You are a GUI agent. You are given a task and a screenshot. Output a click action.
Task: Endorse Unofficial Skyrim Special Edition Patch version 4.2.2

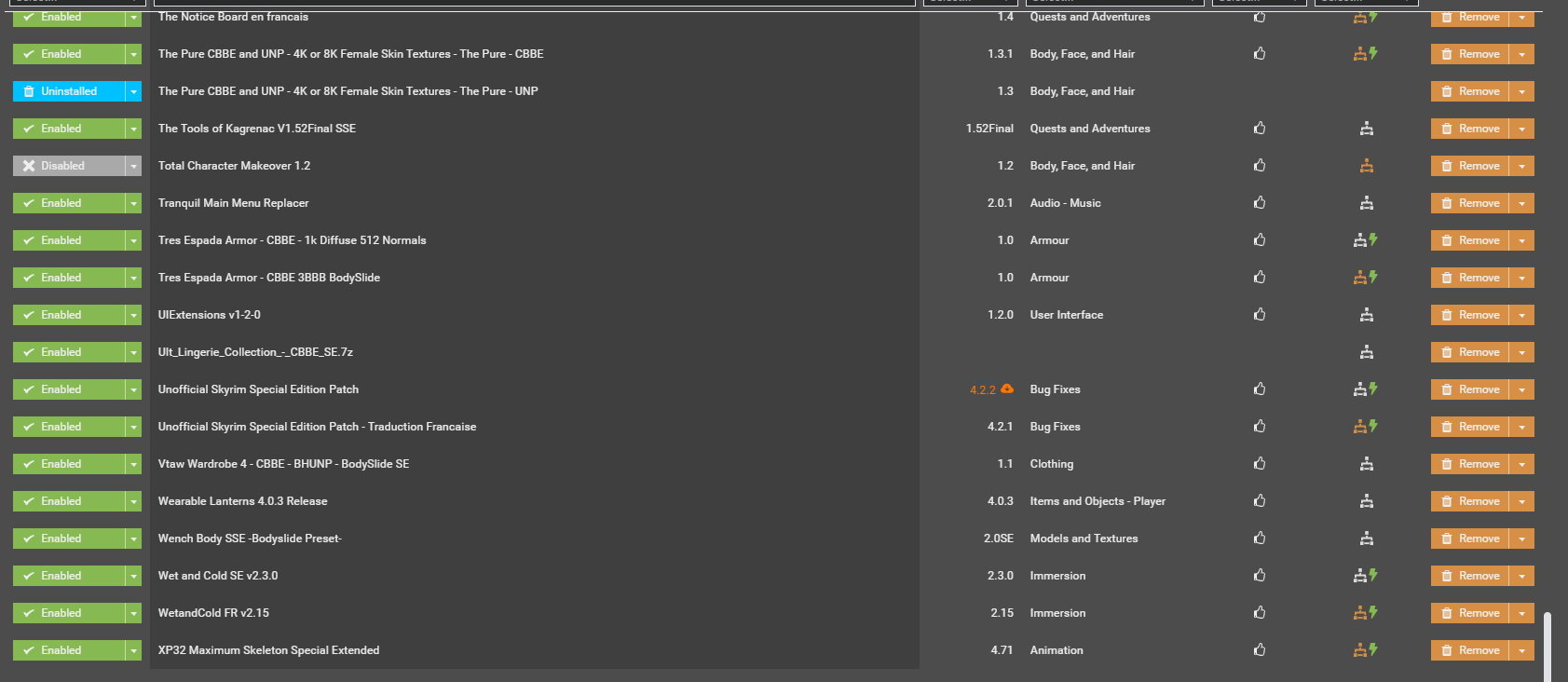[1260, 389]
